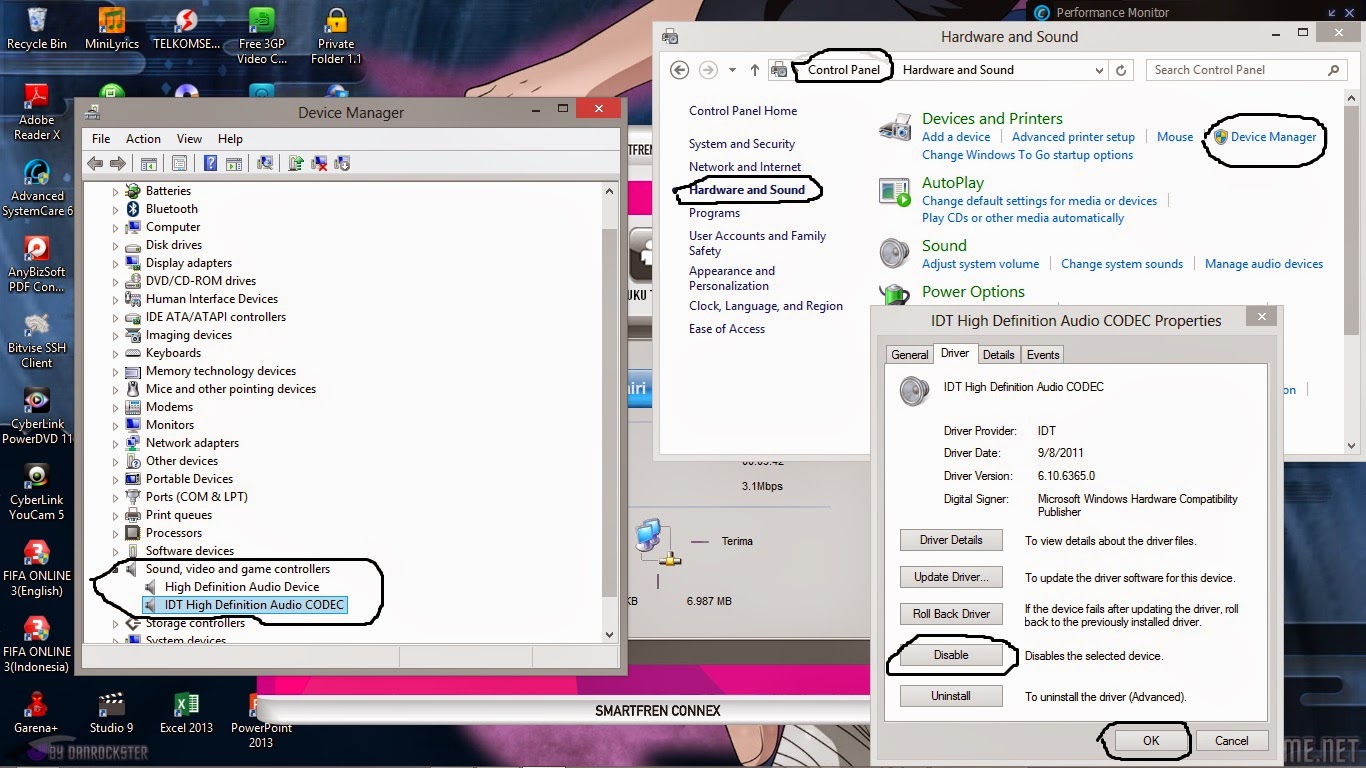Collapse Sound, video and game controllers node
This screenshot has width=1366, height=768.
(x=115, y=569)
